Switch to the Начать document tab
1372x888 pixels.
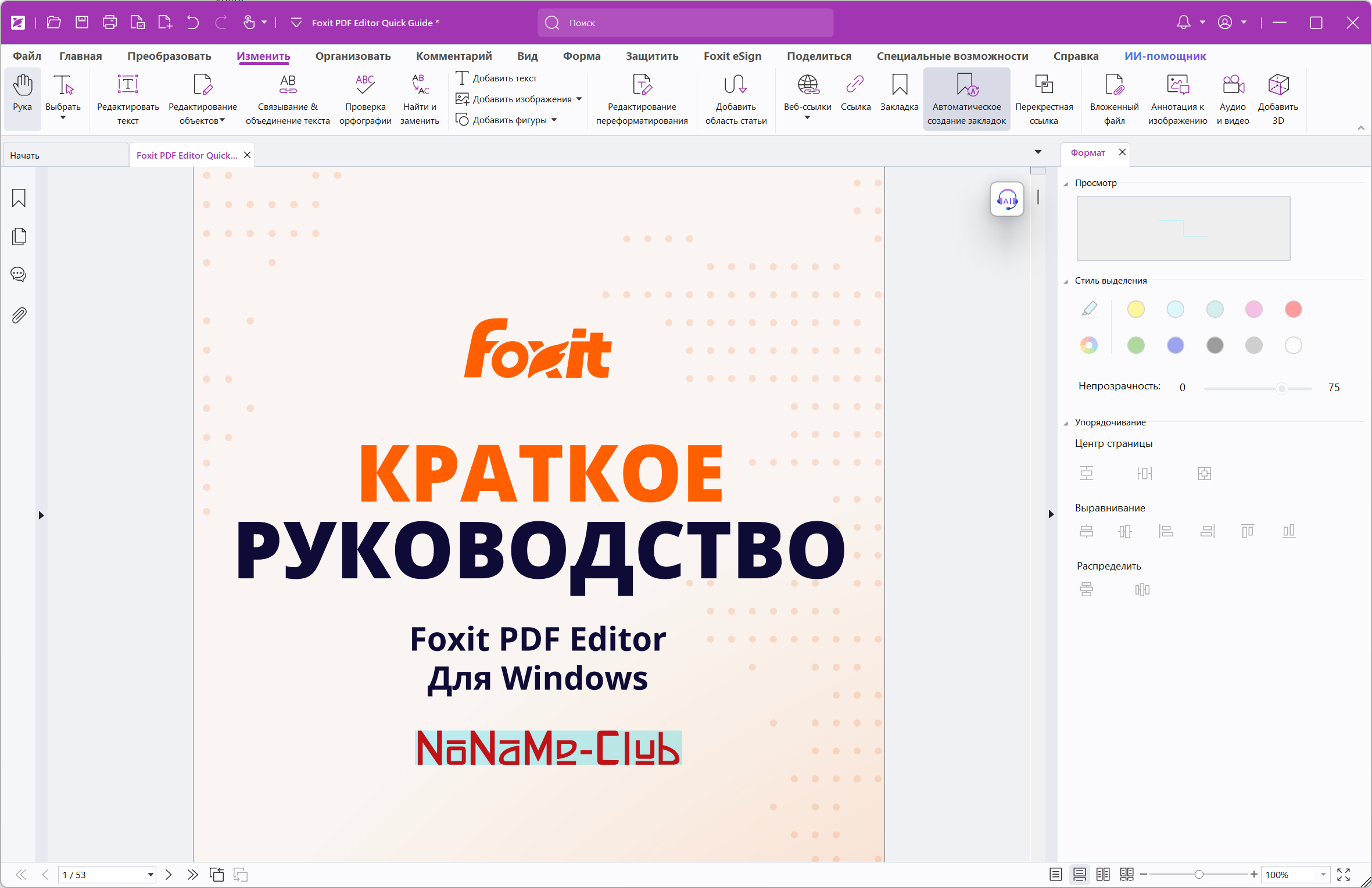[25, 155]
